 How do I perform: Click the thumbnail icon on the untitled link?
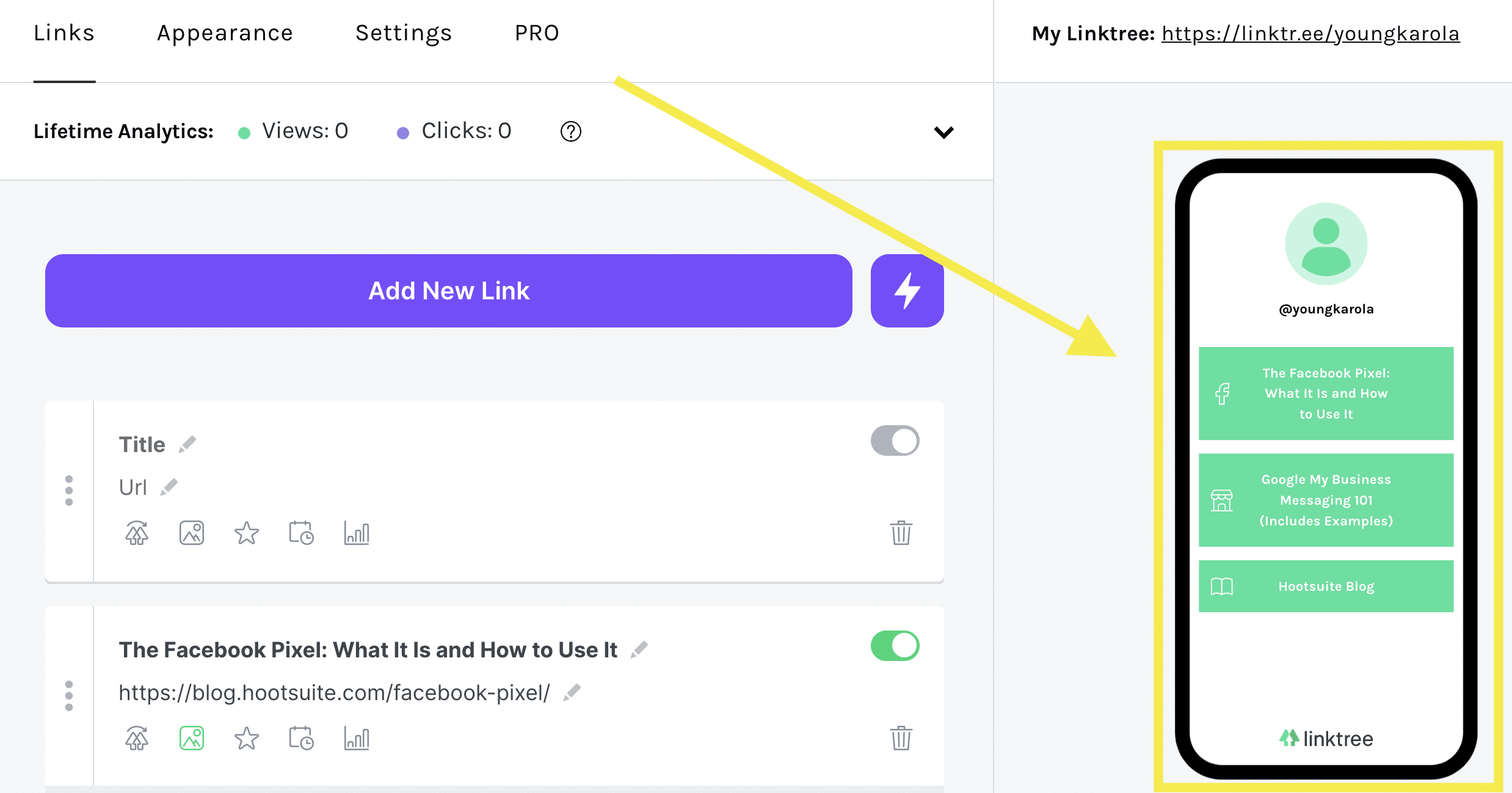tap(191, 530)
